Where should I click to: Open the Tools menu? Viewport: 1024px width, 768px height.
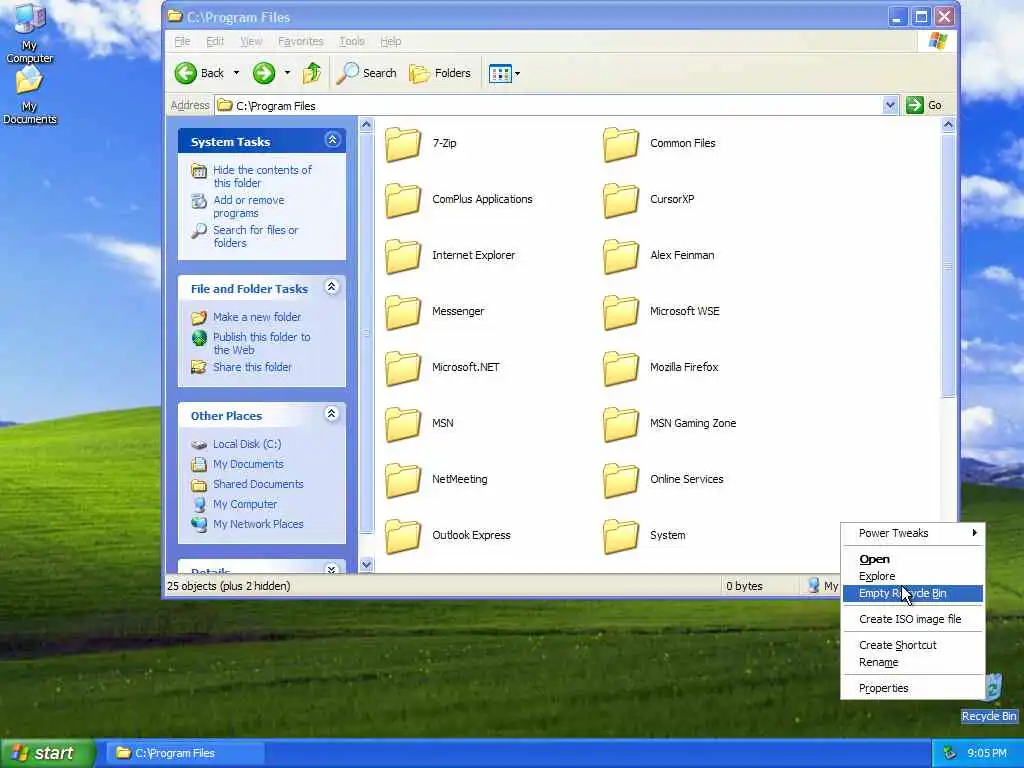click(351, 41)
